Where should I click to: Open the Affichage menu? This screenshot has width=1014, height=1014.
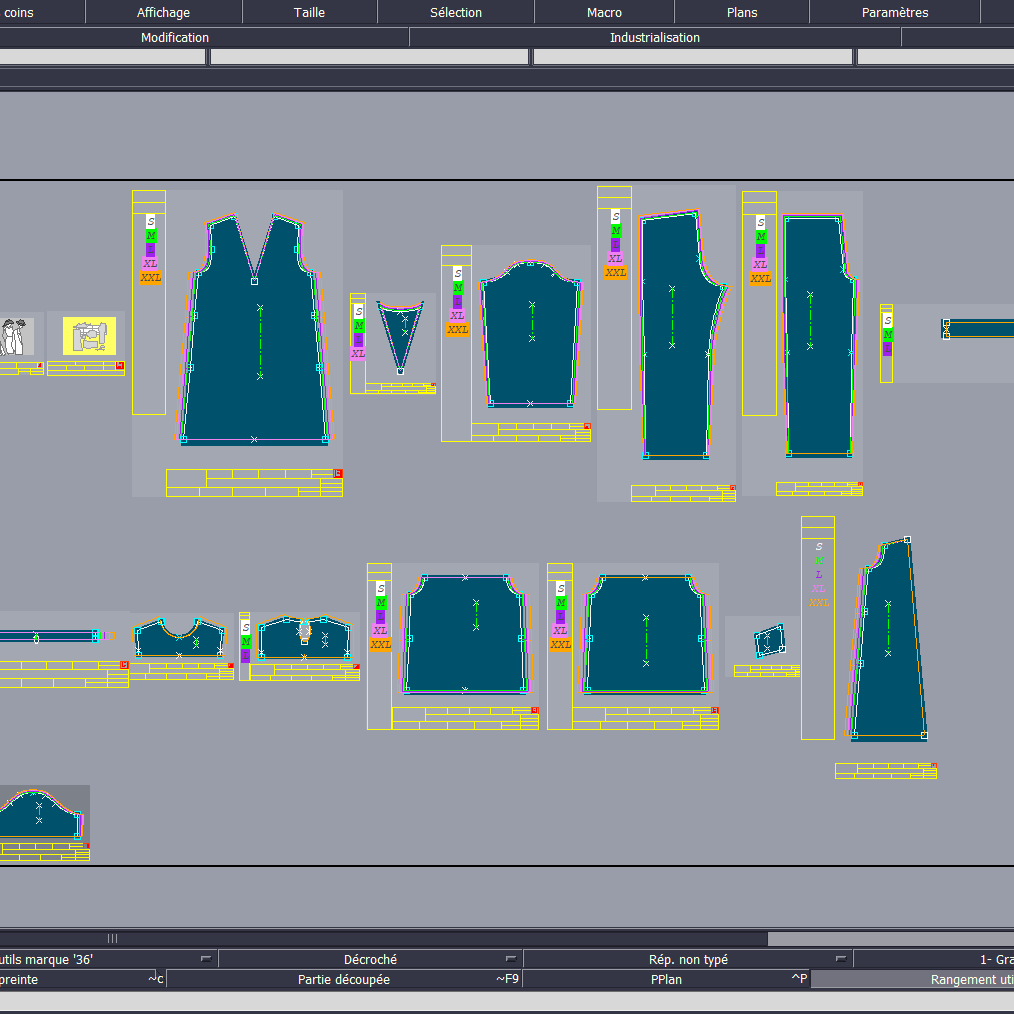[x=163, y=13]
